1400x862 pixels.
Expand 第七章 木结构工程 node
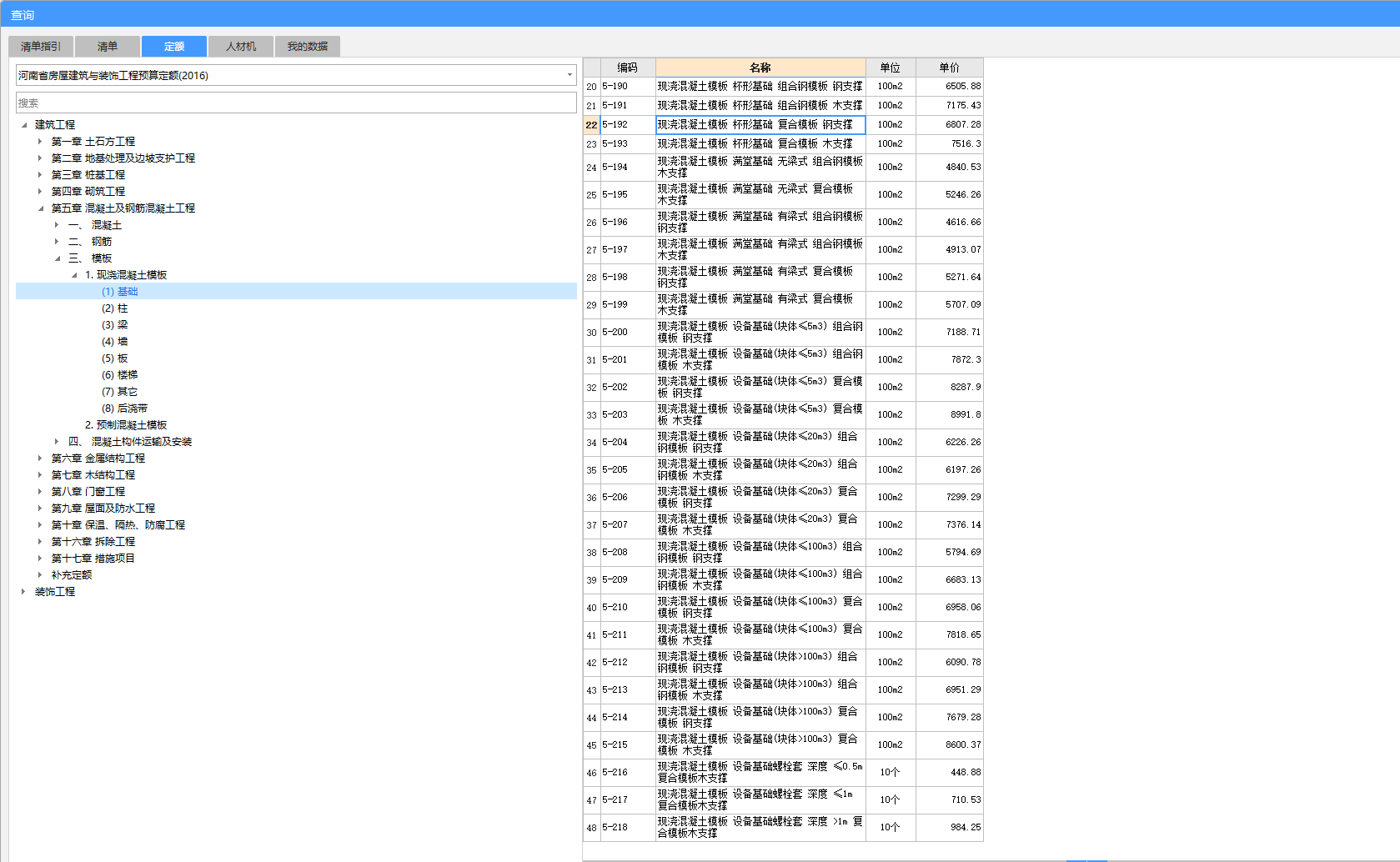tap(39, 475)
